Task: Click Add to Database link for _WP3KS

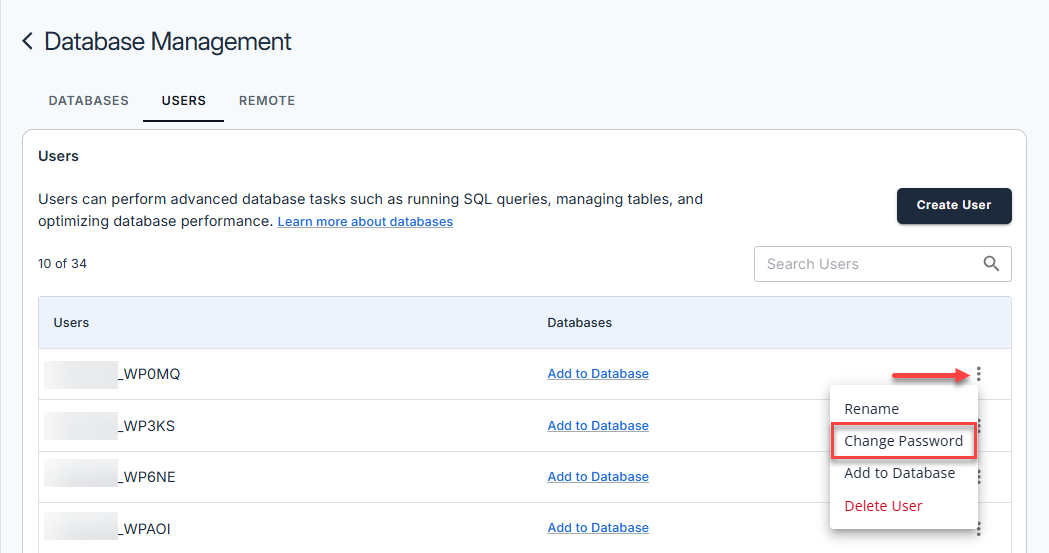Action: pyautogui.click(x=598, y=425)
